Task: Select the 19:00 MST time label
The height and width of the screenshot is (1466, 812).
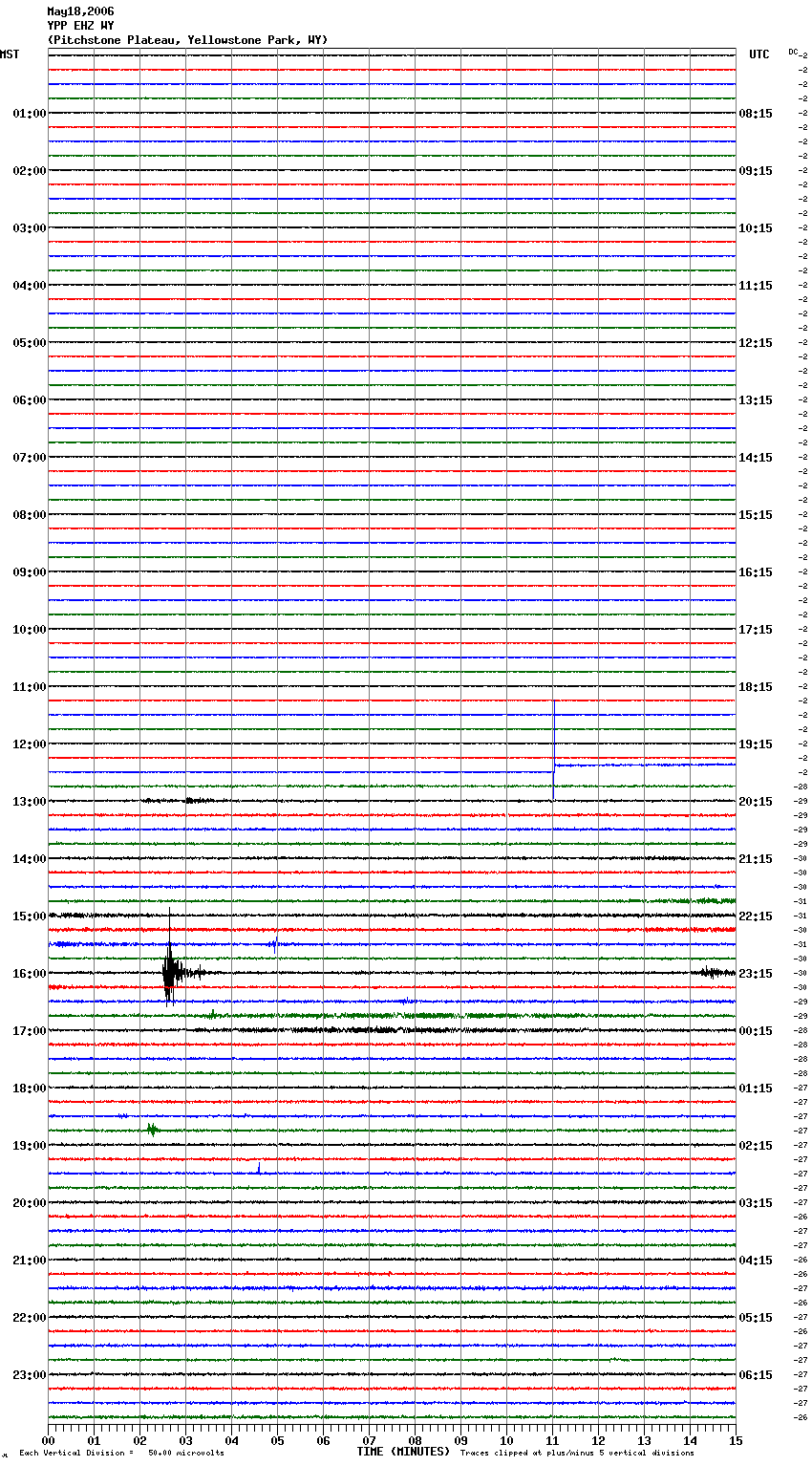Action: [30, 1146]
